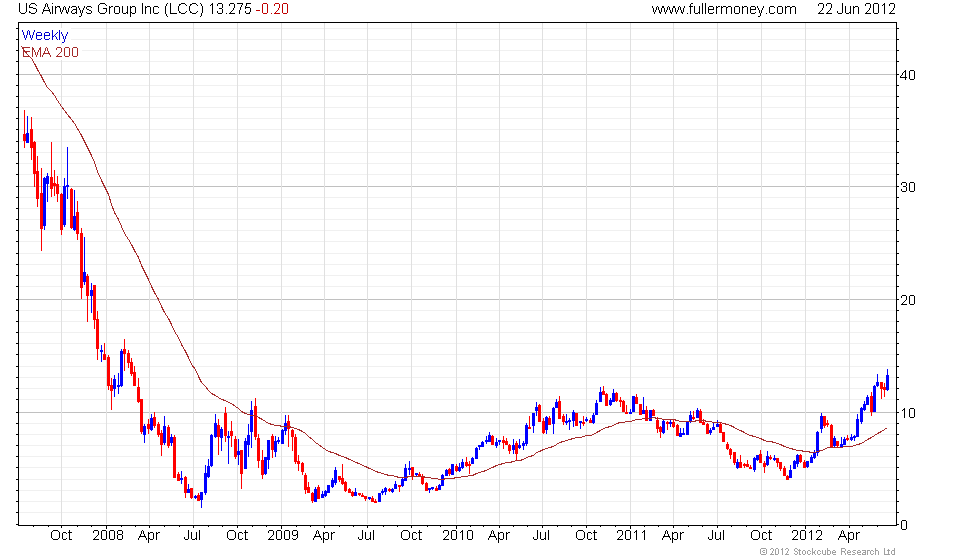Click the 10 price axis label
Screen dimensions: 980x560
point(908,412)
